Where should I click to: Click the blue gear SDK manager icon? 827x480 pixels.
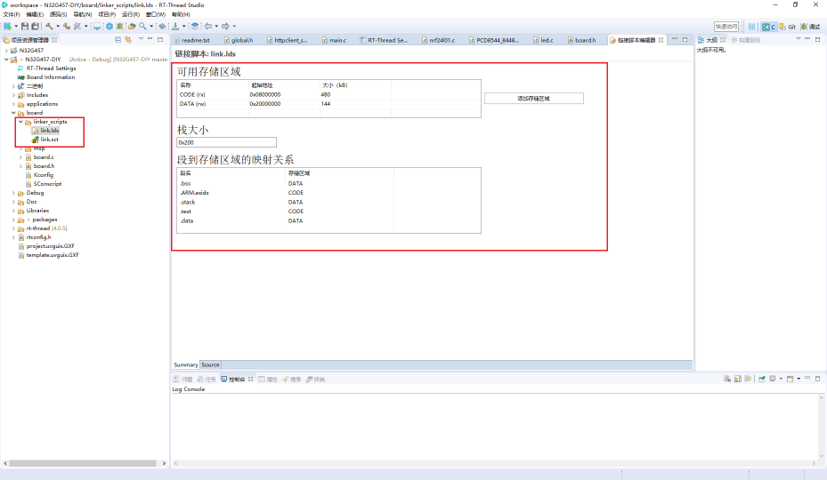[109, 26]
